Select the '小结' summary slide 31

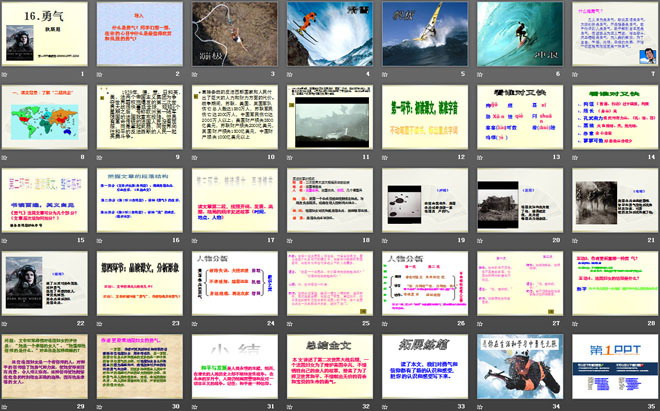(235, 366)
